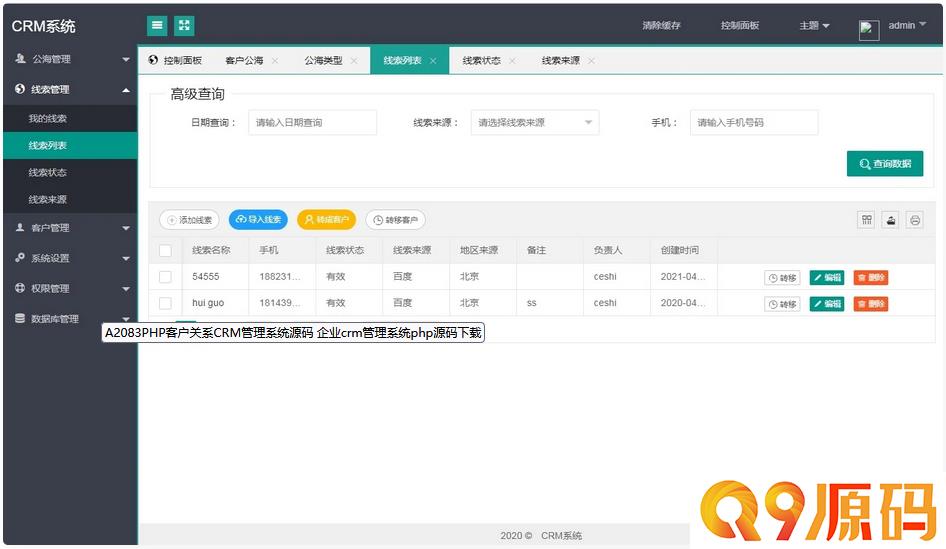
Task: Click the 权限管理 sidebar icon
Action: (20, 288)
